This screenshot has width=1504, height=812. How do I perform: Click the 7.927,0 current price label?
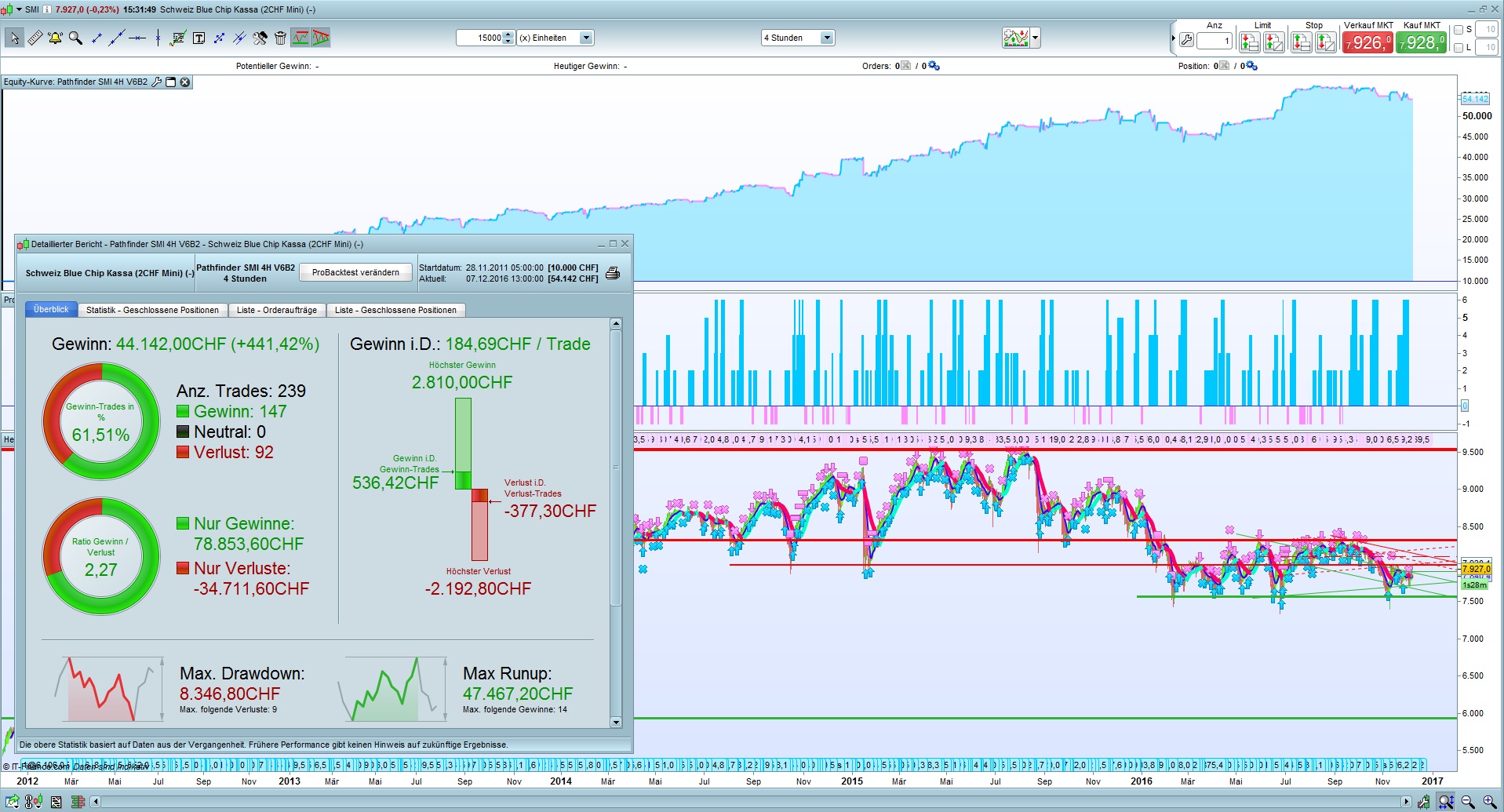tap(1476, 569)
